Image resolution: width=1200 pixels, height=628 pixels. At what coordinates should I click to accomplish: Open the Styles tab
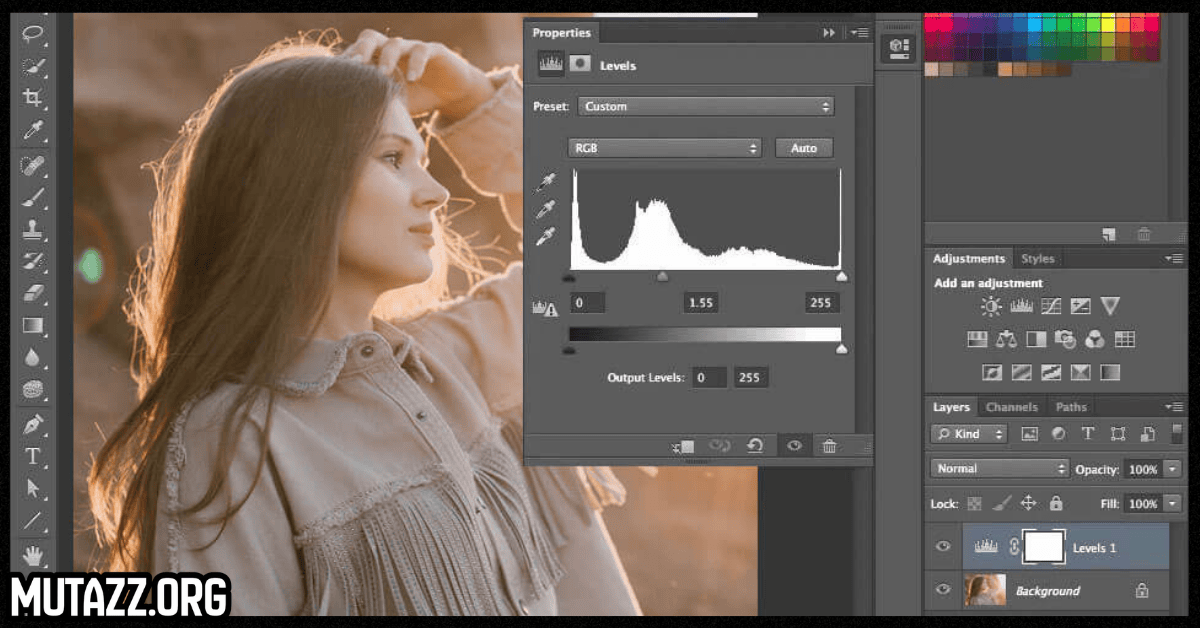(x=1037, y=258)
